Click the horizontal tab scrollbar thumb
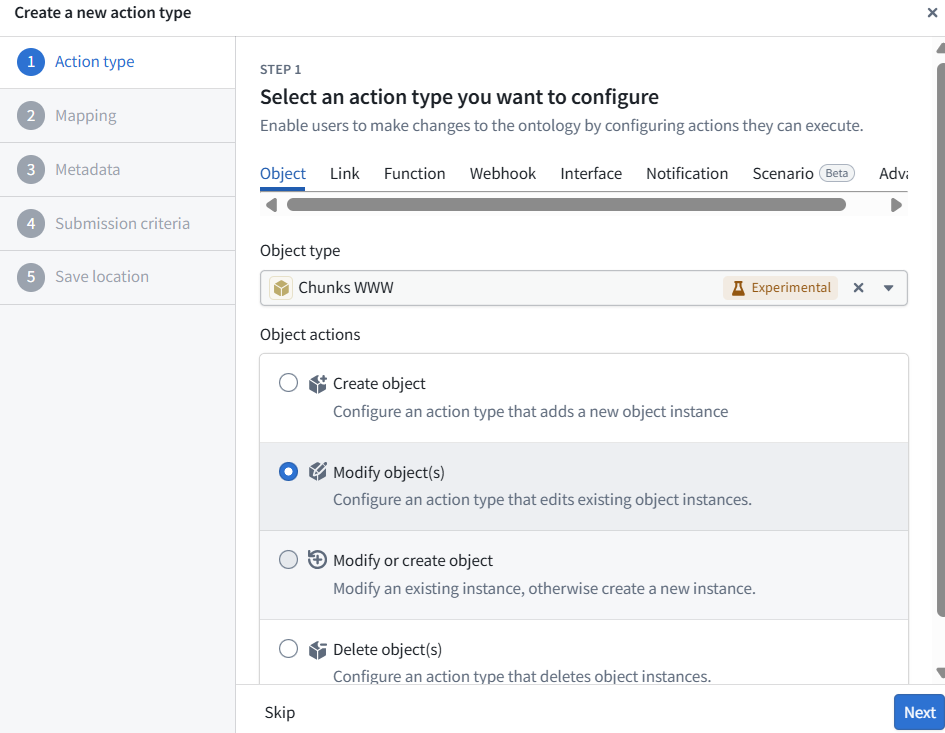 click(x=566, y=205)
